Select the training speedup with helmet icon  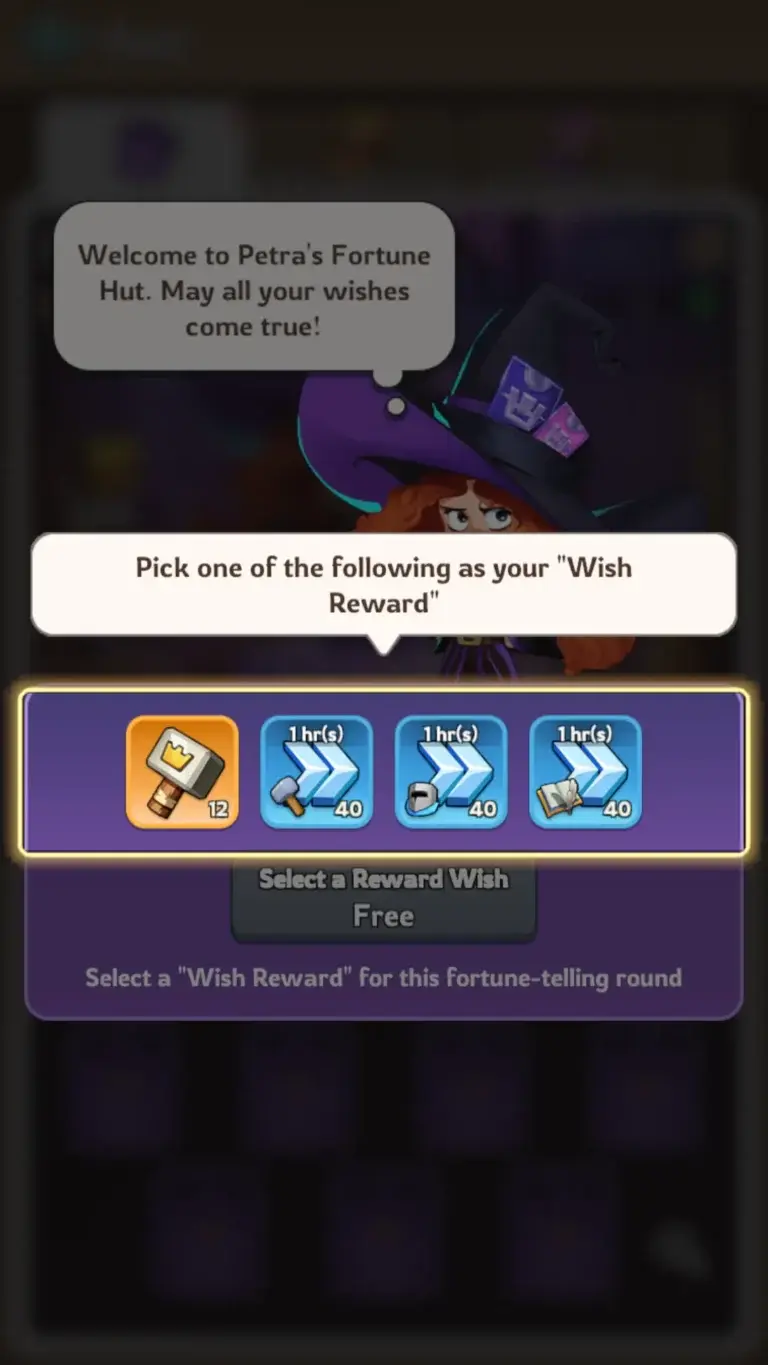pos(451,772)
